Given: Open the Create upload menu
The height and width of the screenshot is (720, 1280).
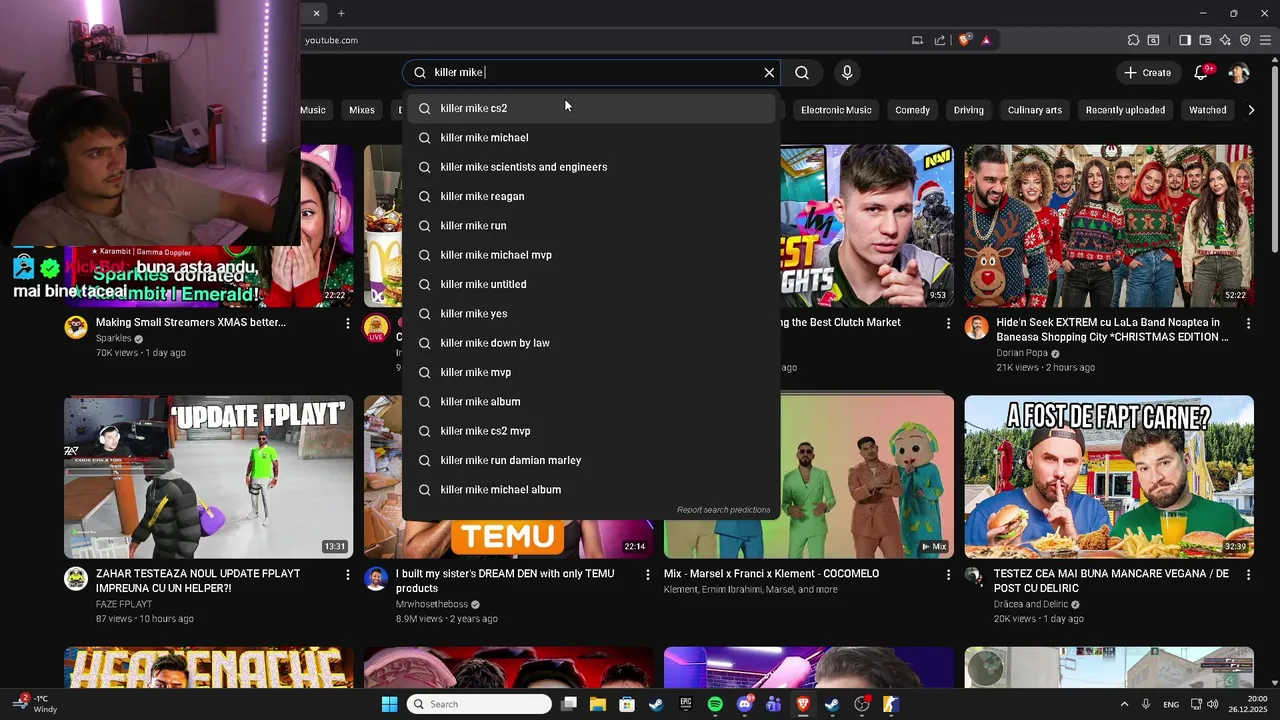Looking at the screenshot, I should point(1147,72).
